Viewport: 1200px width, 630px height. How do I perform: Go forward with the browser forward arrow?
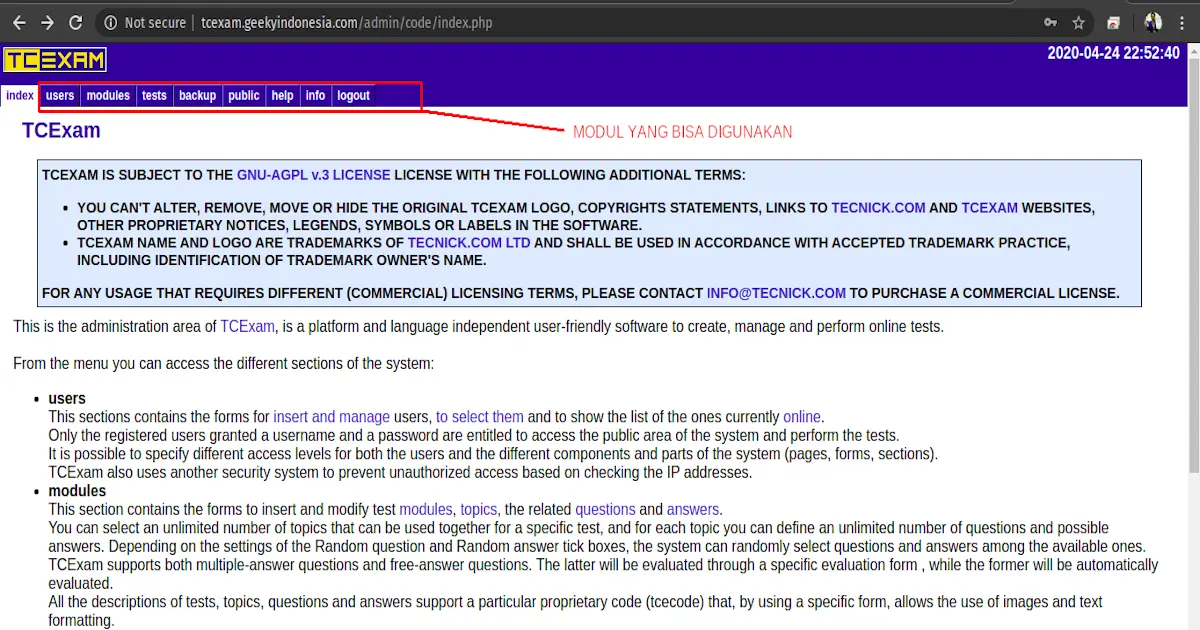click(x=47, y=22)
